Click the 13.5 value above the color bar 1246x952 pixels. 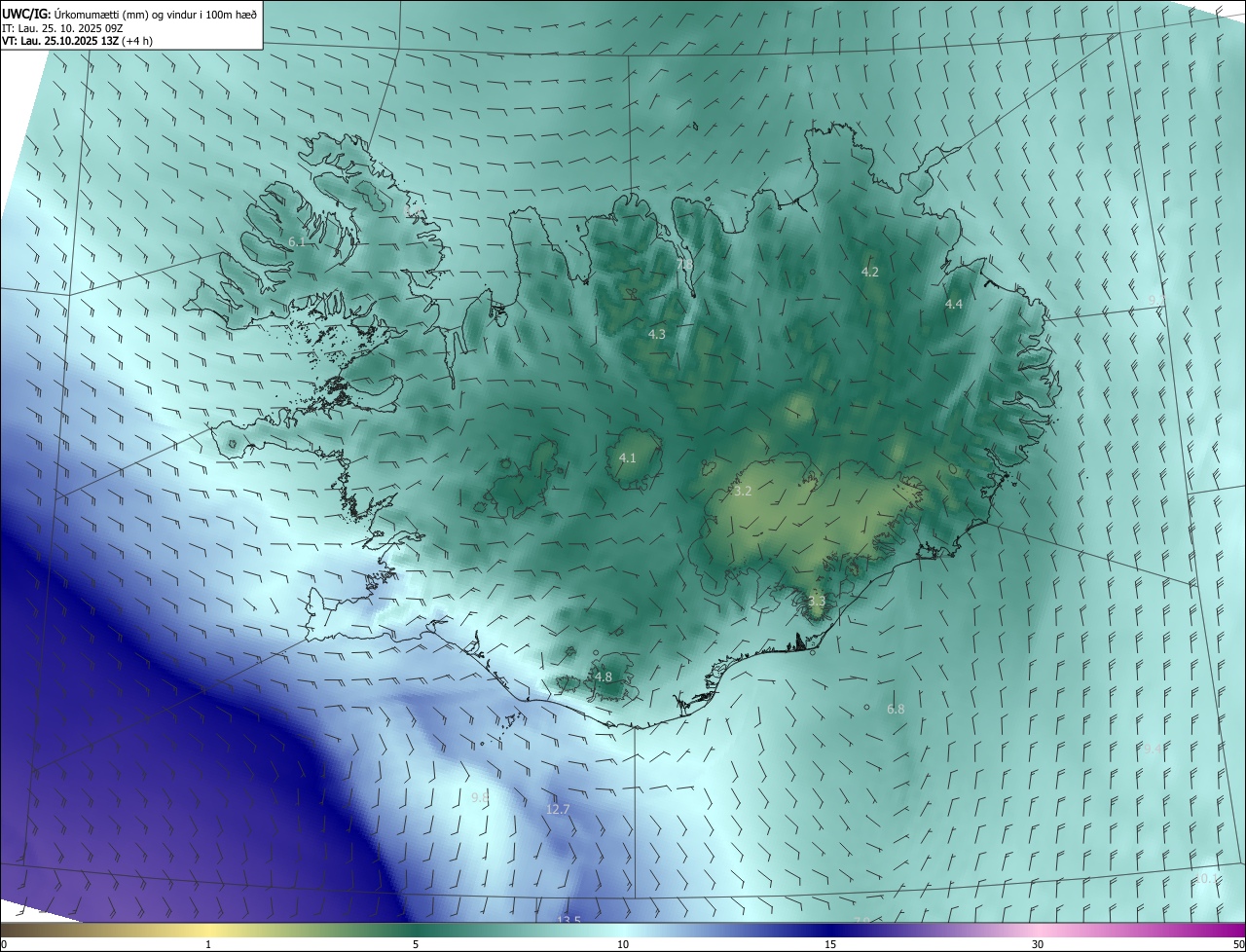pyautogui.click(x=569, y=920)
